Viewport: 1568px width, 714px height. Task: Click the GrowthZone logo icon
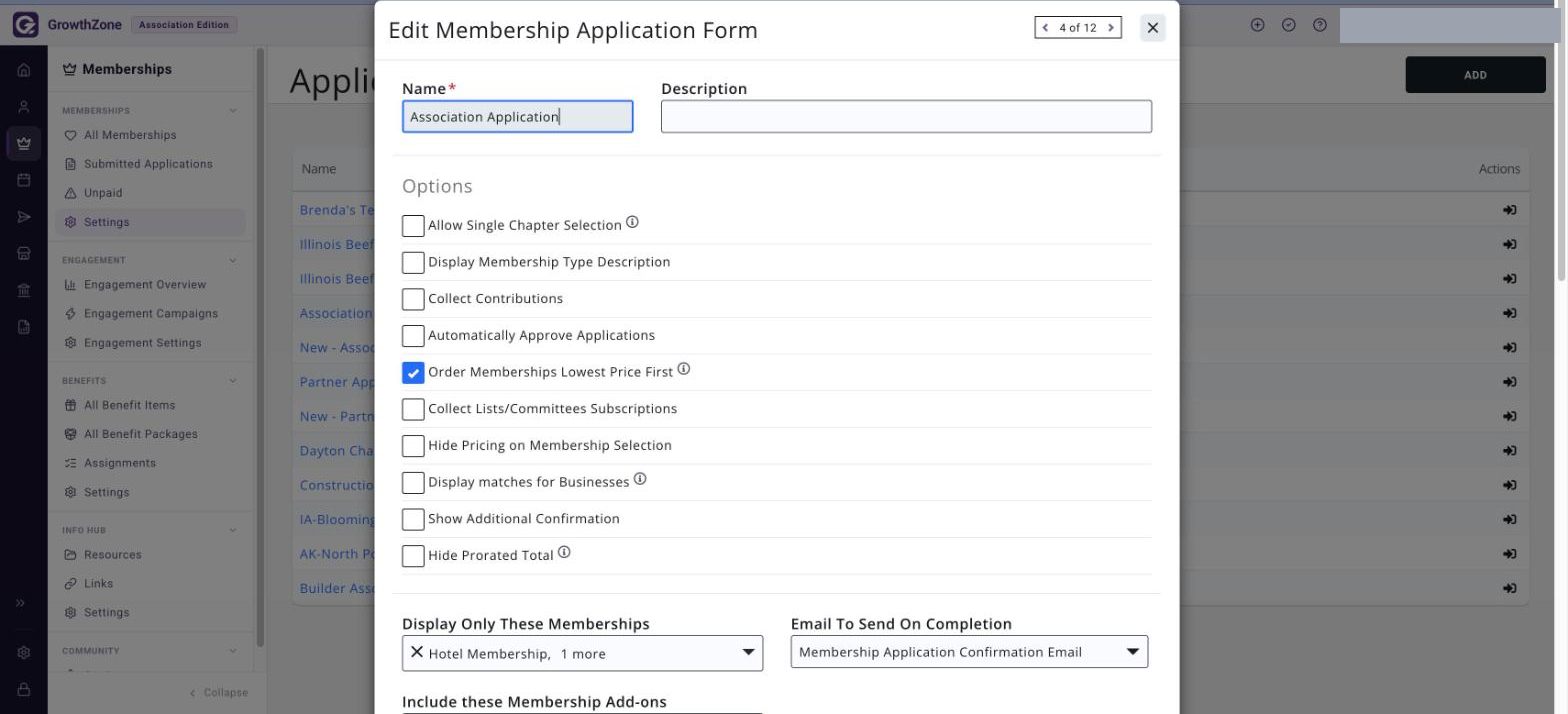pos(25,25)
